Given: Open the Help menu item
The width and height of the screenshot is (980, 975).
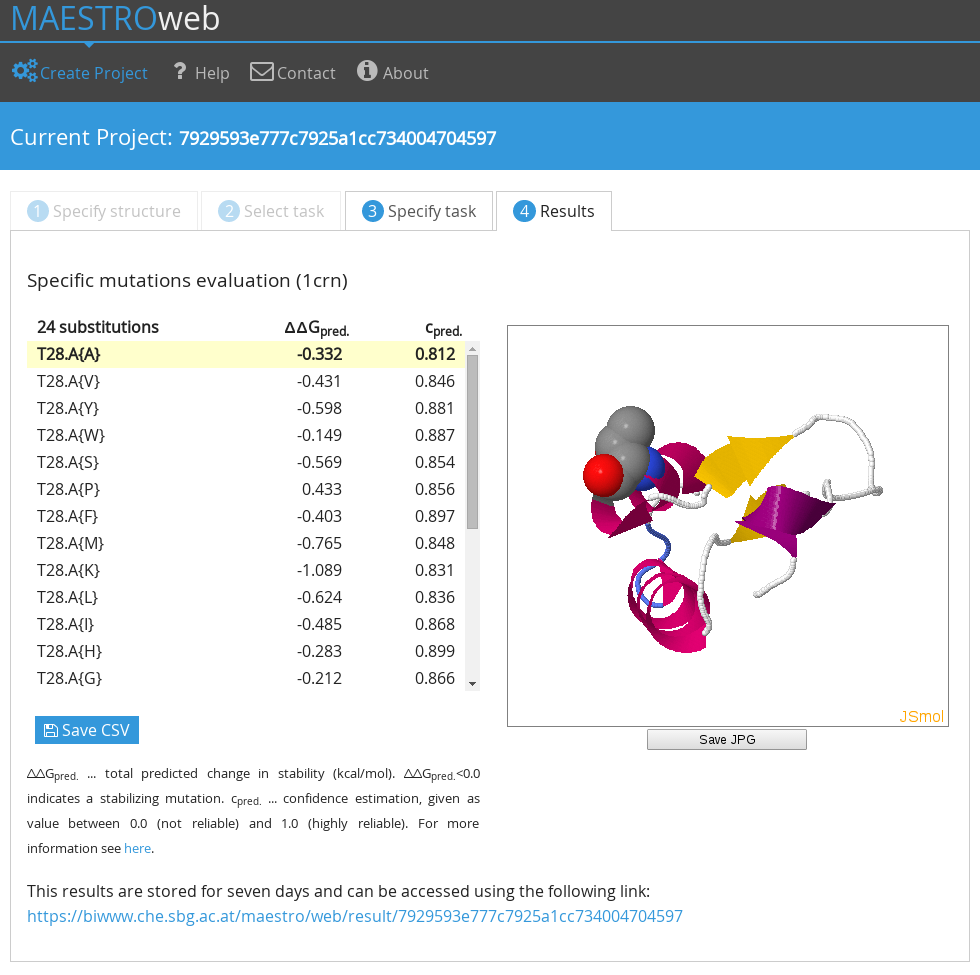Looking at the screenshot, I should click(x=201, y=72).
